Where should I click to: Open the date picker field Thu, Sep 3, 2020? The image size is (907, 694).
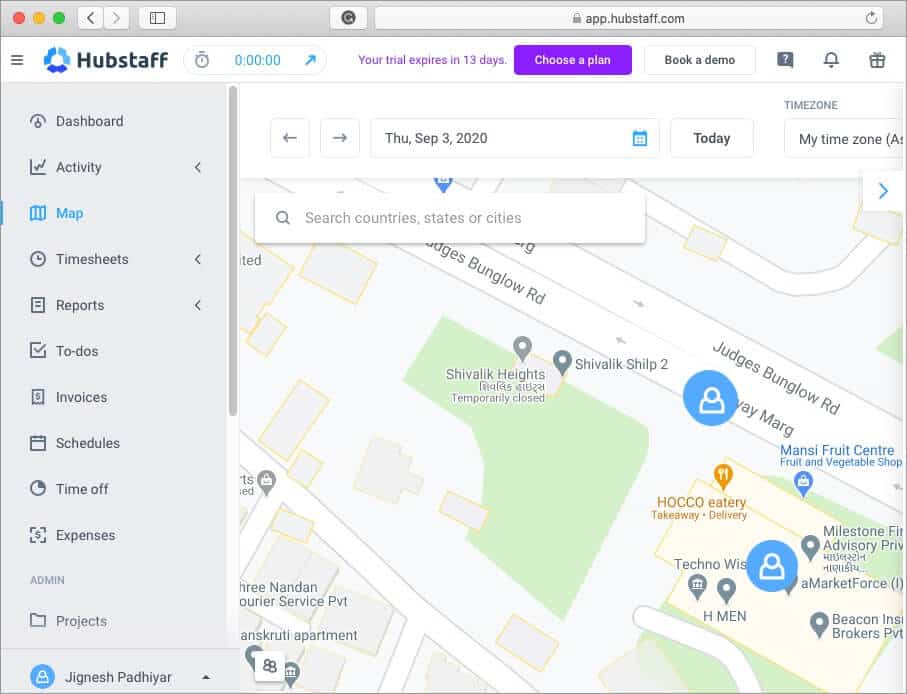tap(514, 138)
